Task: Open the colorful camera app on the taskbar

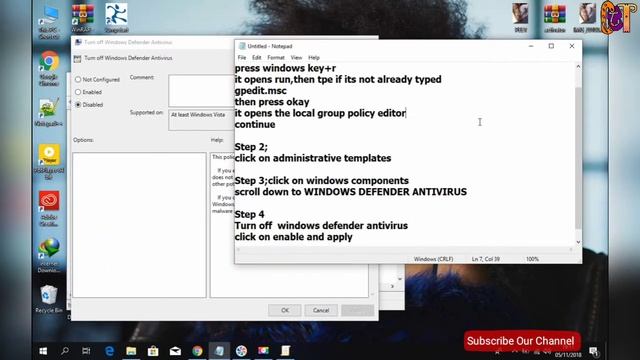Action: point(263,351)
